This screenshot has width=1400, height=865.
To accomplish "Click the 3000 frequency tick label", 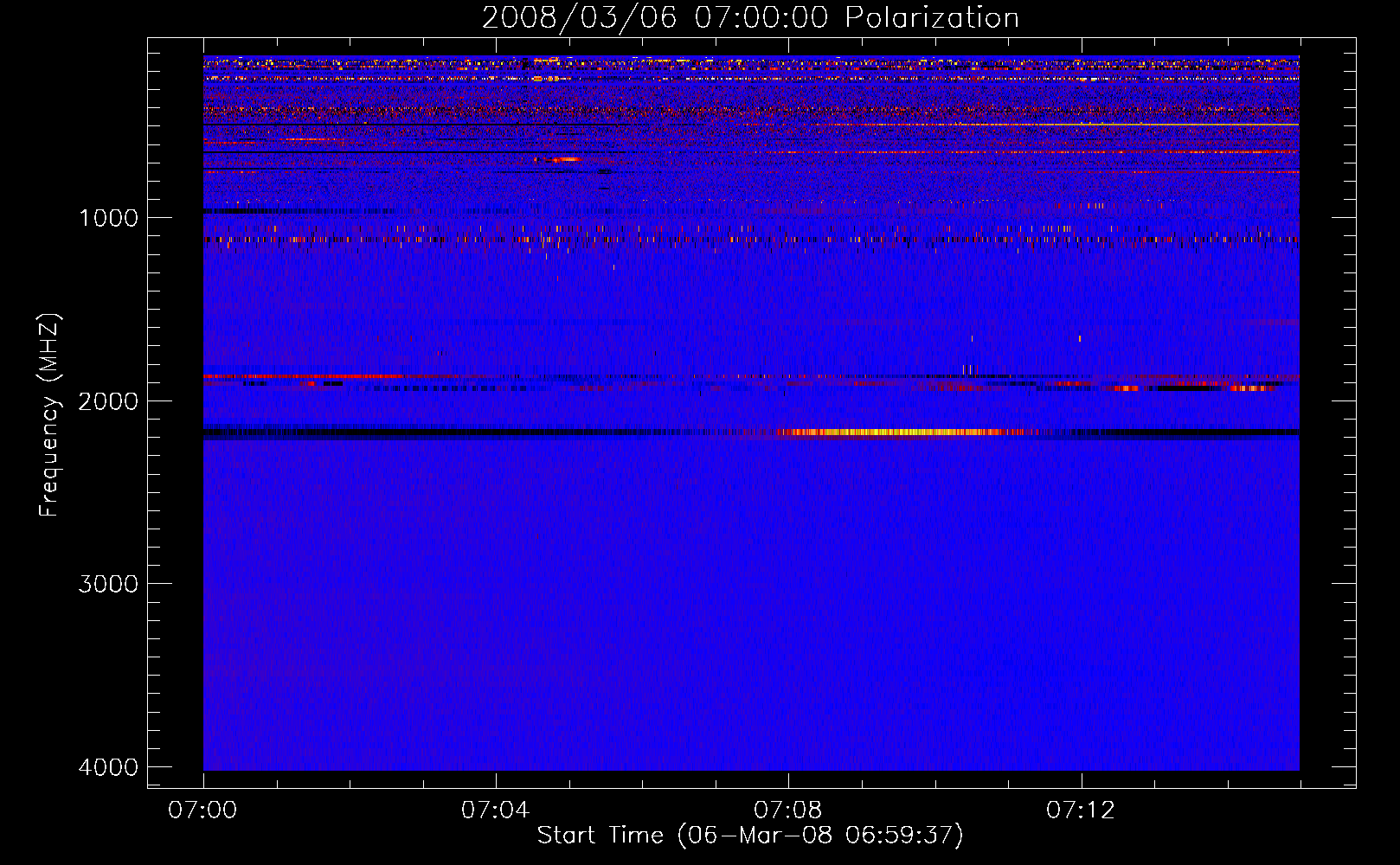I will point(108,584).
